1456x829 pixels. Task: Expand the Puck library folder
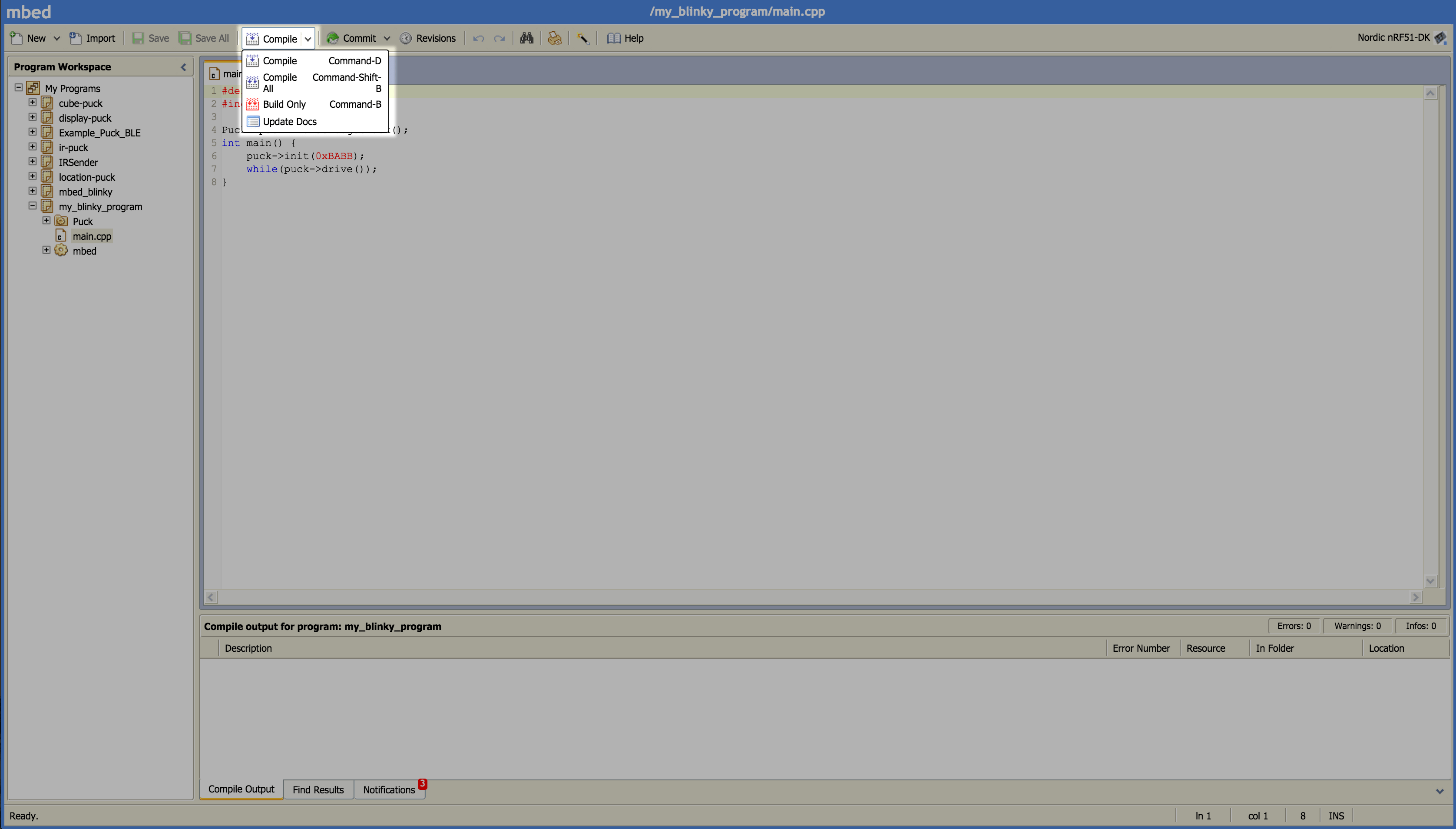(x=46, y=221)
